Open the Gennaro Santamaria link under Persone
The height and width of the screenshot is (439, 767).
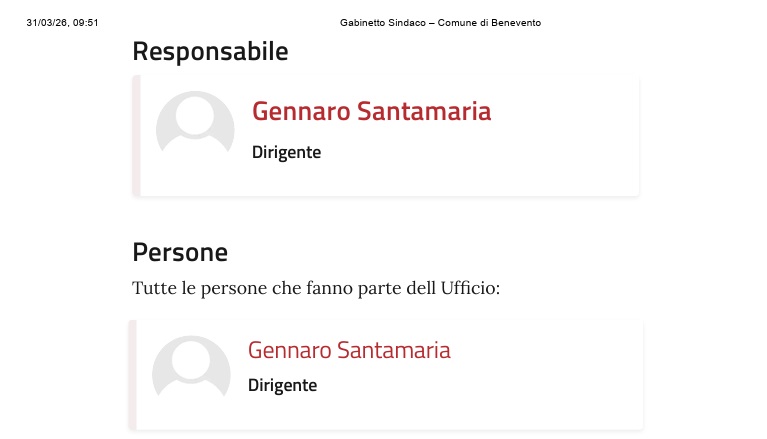pyautogui.click(x=349, y=350)
